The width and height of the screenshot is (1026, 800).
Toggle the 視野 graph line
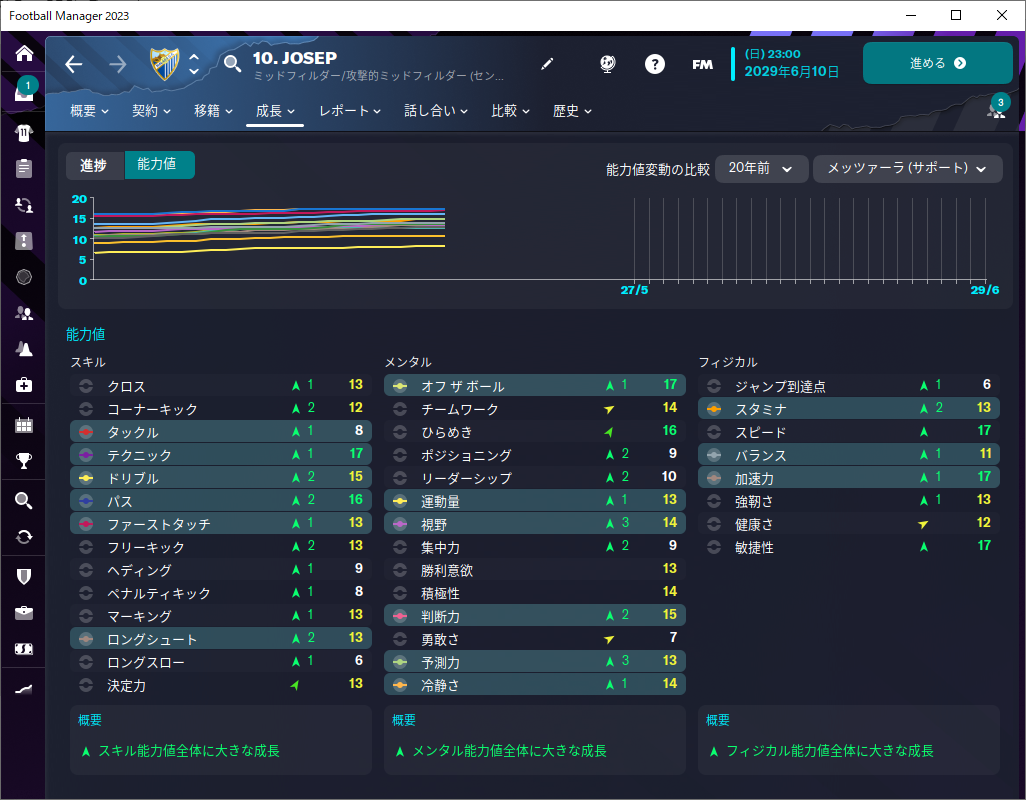(x=400, y=524)
